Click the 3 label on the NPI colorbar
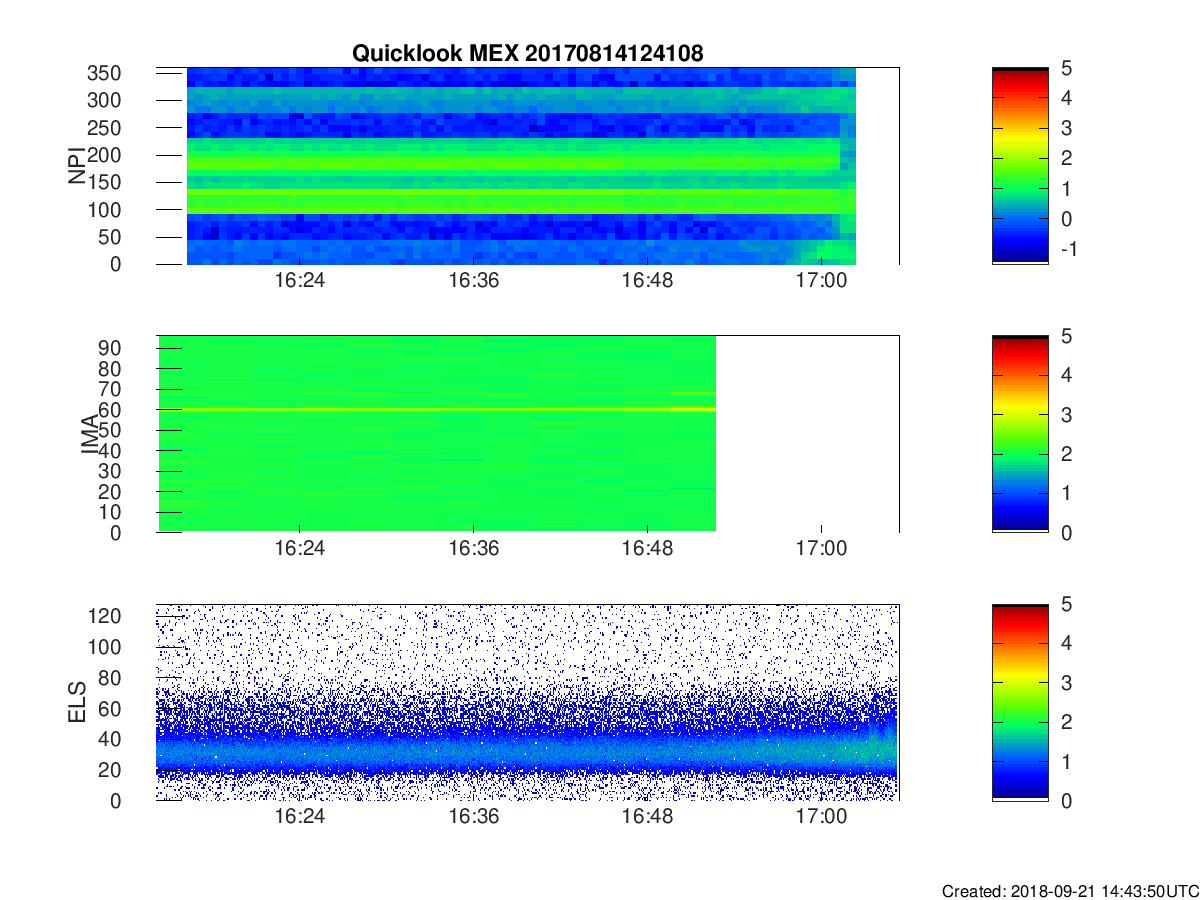Viewport: 1200px width, 900px height. click(1066, 128)
